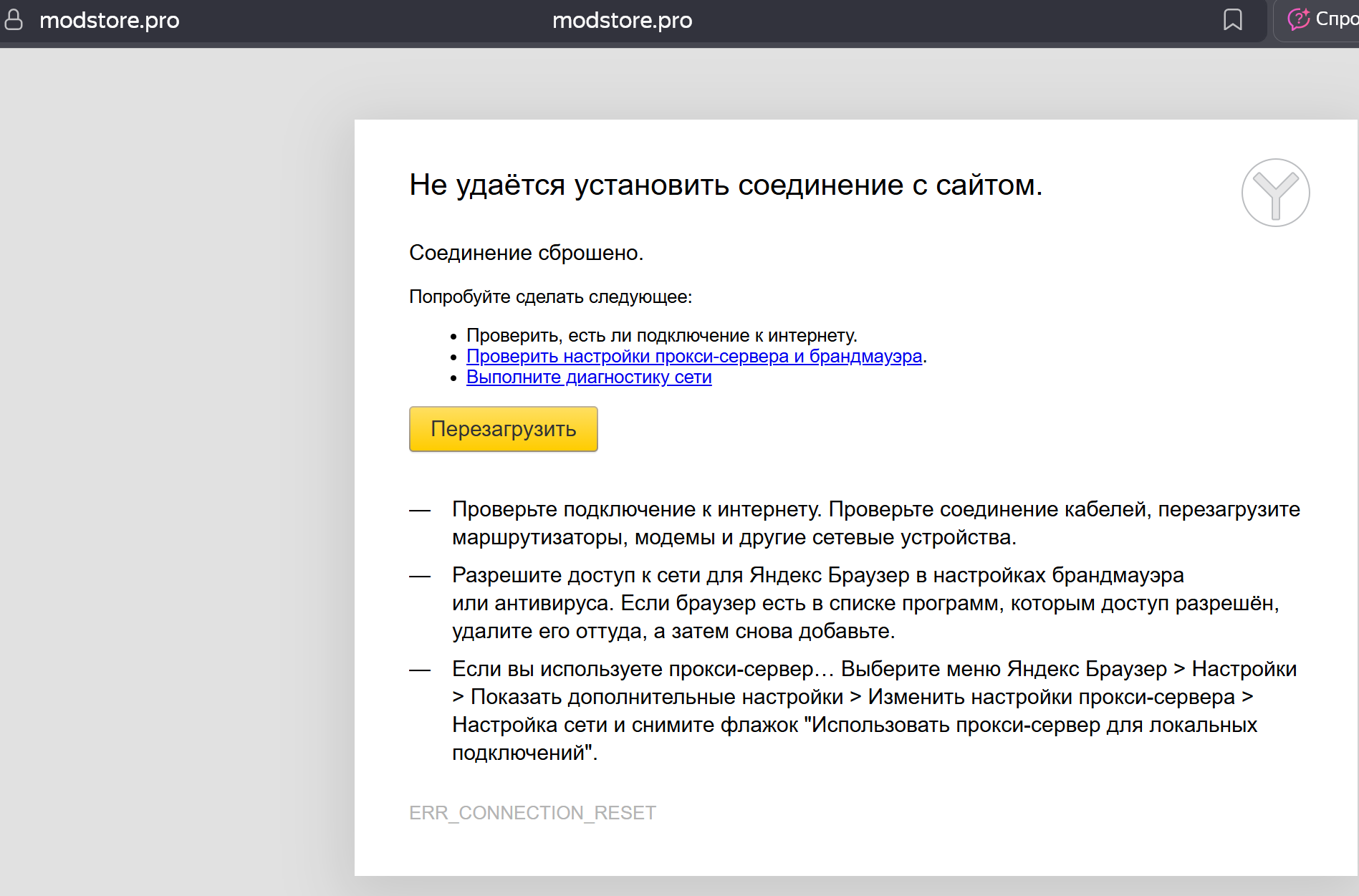Click the Попробуйте сделать следующее line

[550, 297]
